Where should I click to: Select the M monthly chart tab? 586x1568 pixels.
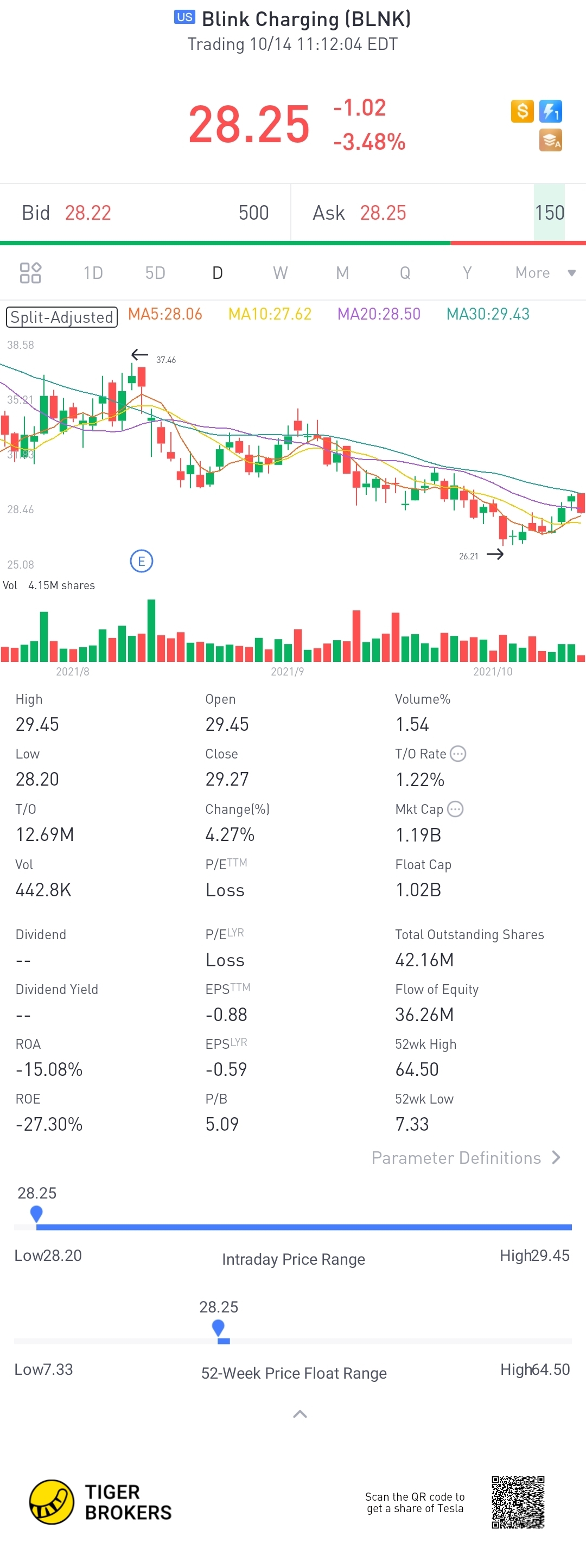[342, 273]
